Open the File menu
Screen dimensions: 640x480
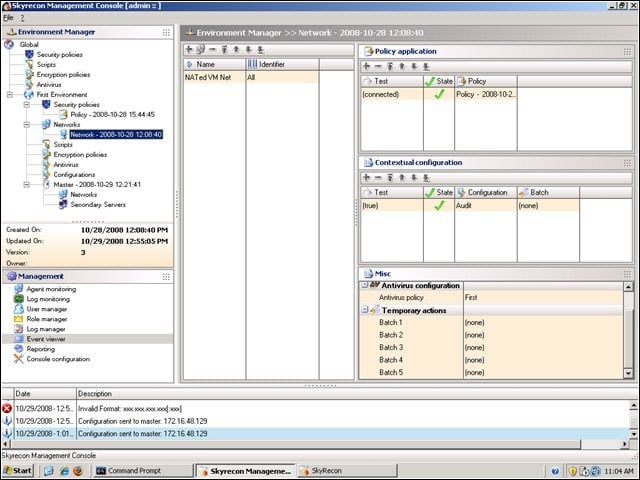point(8,18)
